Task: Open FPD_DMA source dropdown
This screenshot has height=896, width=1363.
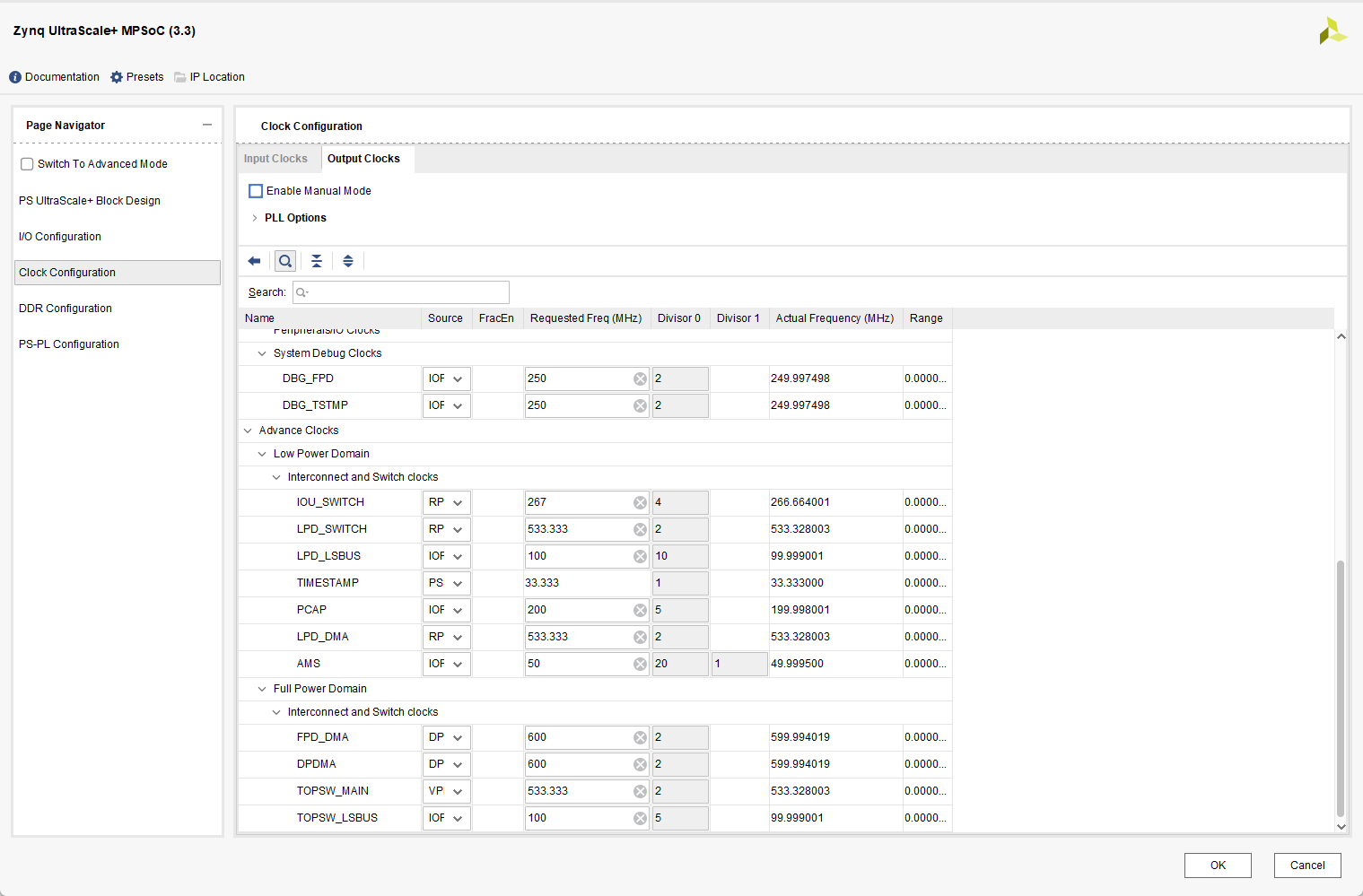Action: (x=447, y=737)
